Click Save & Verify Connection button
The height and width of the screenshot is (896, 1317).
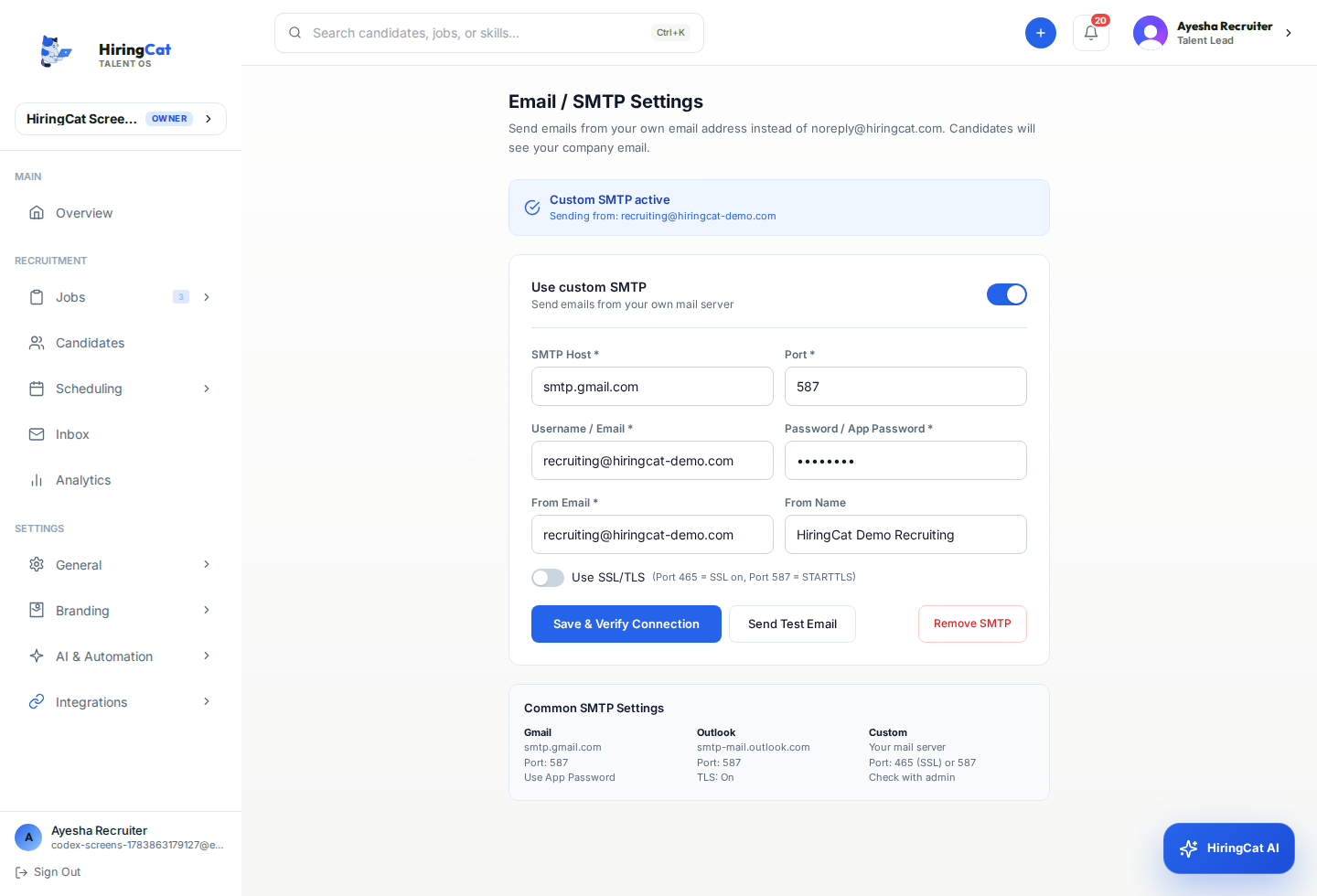[x=626, y=624]
